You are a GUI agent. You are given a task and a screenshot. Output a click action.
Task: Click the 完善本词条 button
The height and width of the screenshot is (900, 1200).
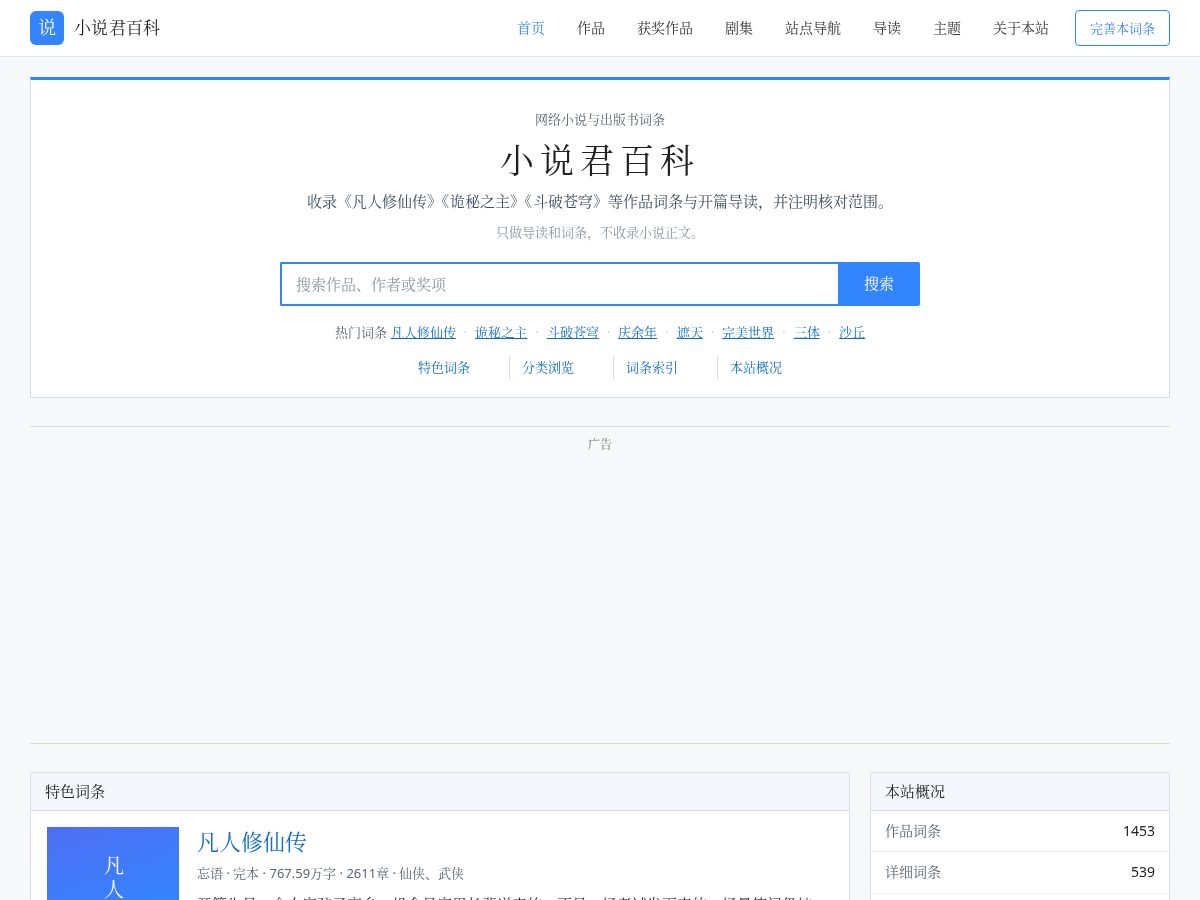click(x=1122, y=28)
